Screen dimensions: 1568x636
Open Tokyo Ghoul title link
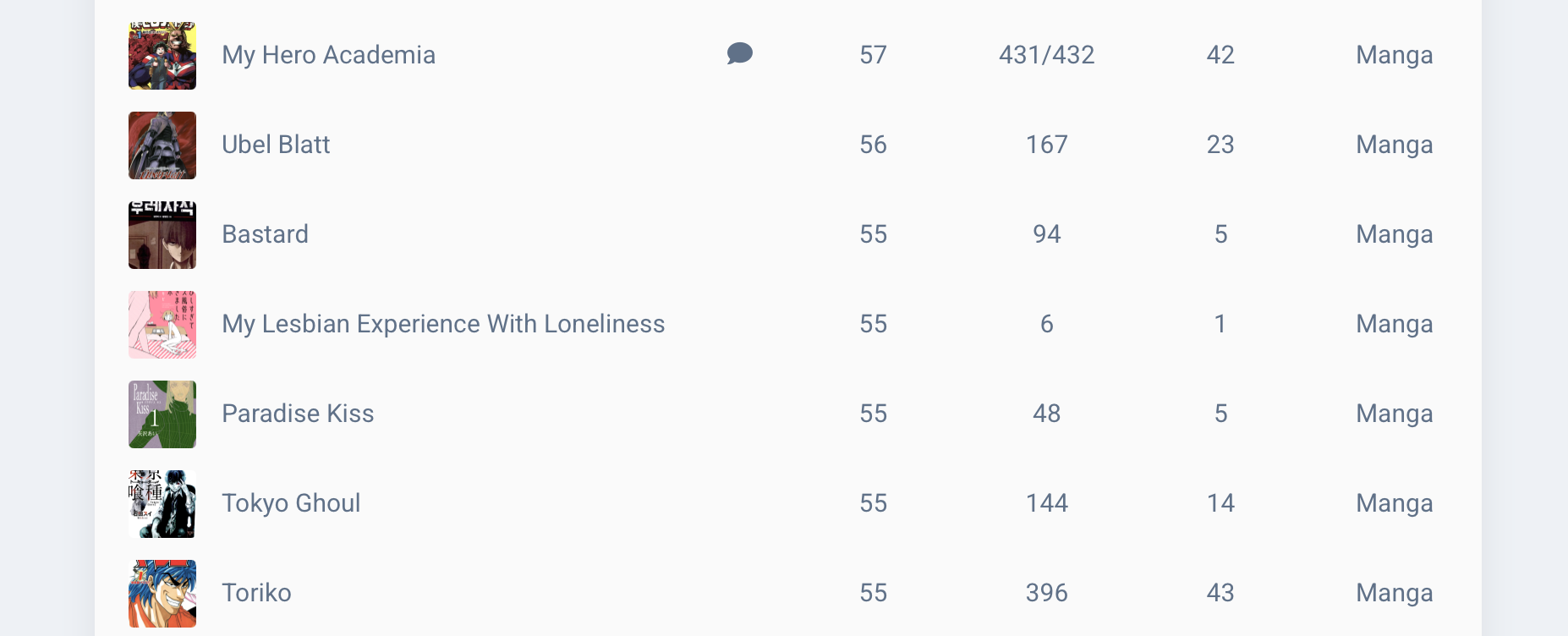pos(291,503)
